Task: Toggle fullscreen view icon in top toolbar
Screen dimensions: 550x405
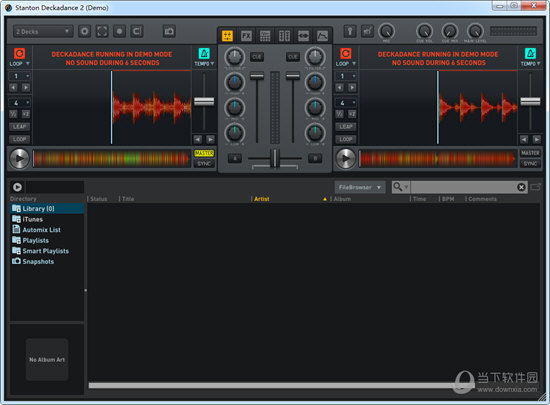Action: [x=102, y=32]
